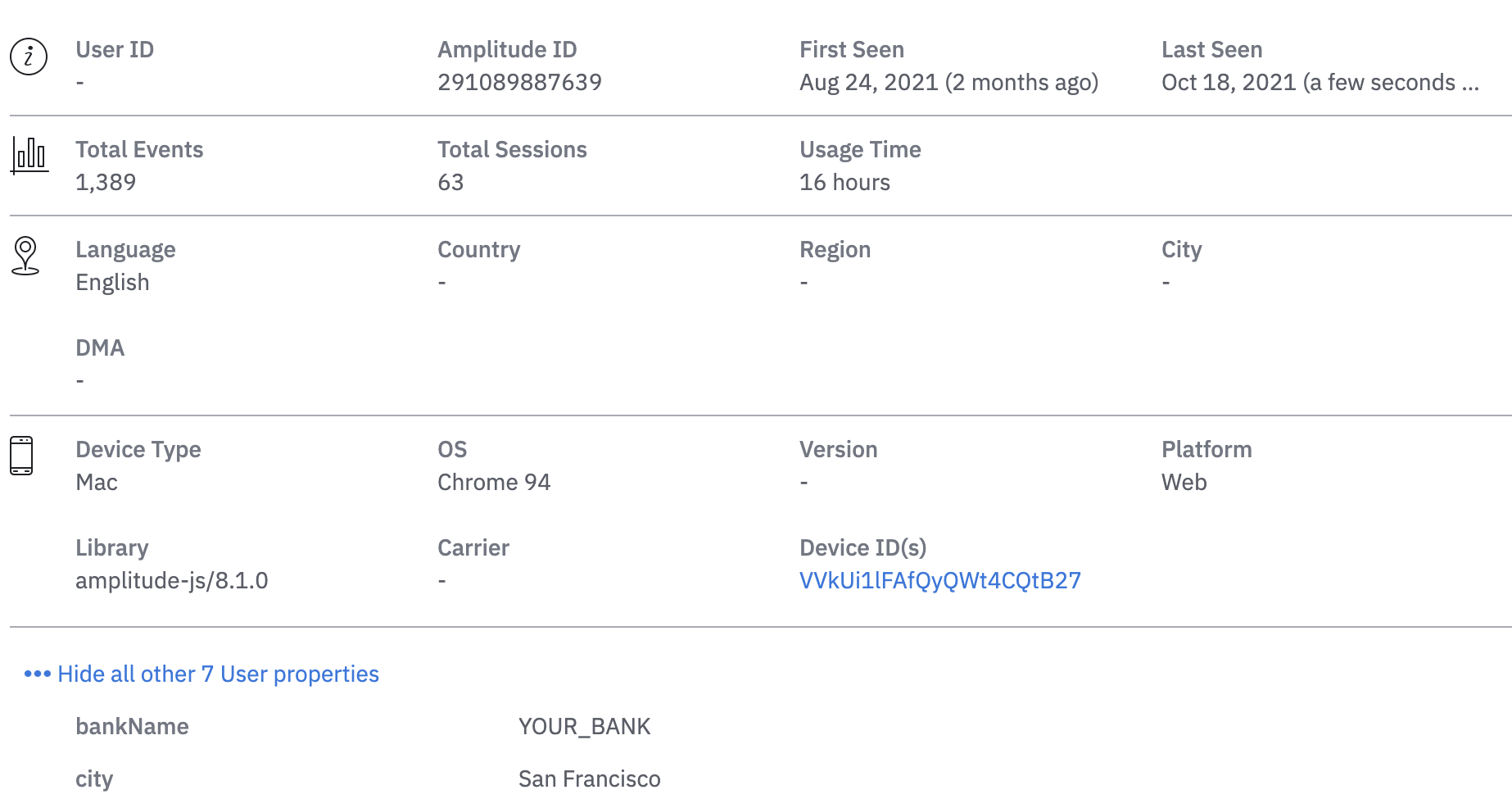Click the city property value San Francisco
The width and height of the screenshot is (1512, 808).
tap(589, 778)
